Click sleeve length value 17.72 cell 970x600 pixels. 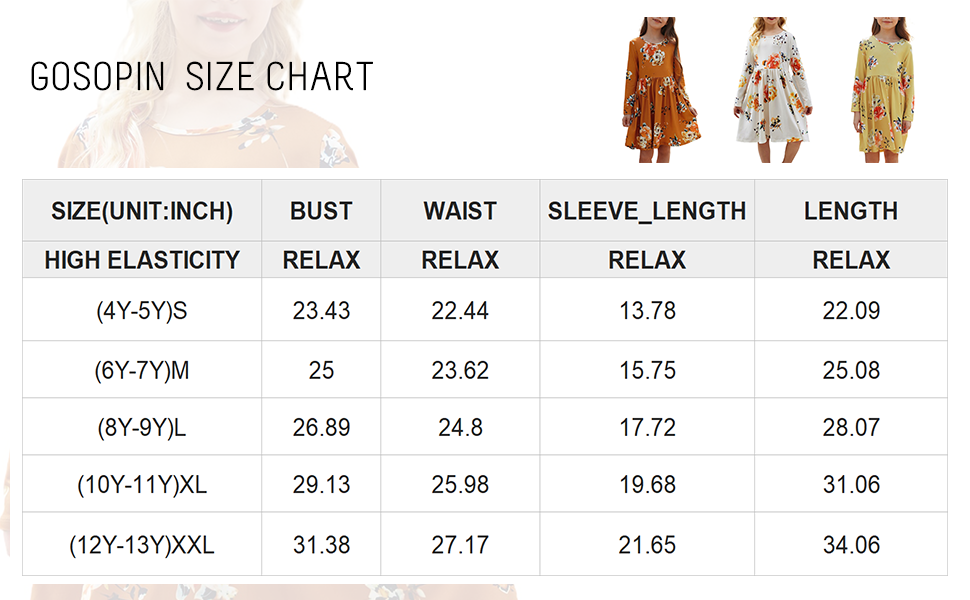point(647,428)
